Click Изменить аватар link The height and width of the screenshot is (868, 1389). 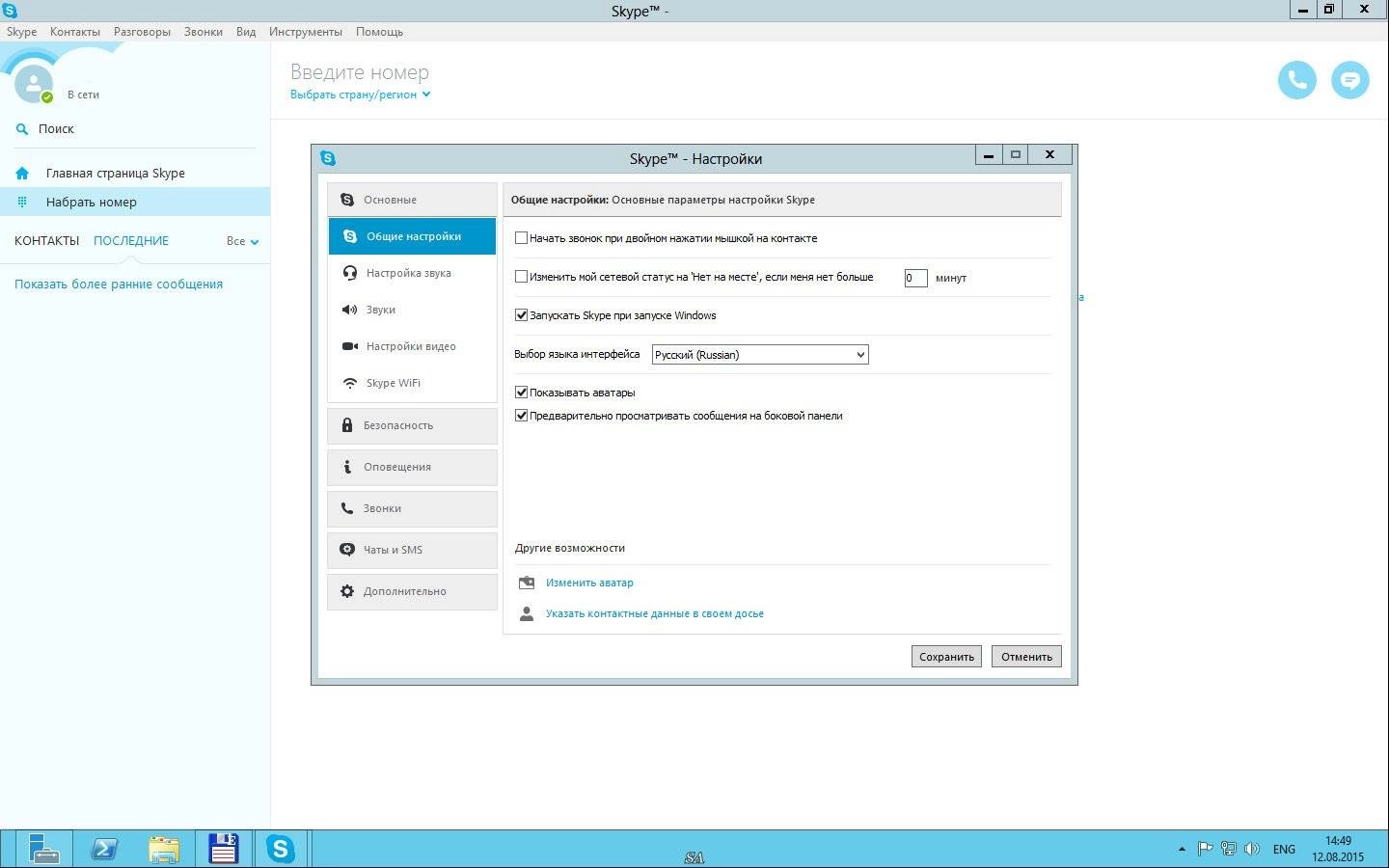coord(589,583)
